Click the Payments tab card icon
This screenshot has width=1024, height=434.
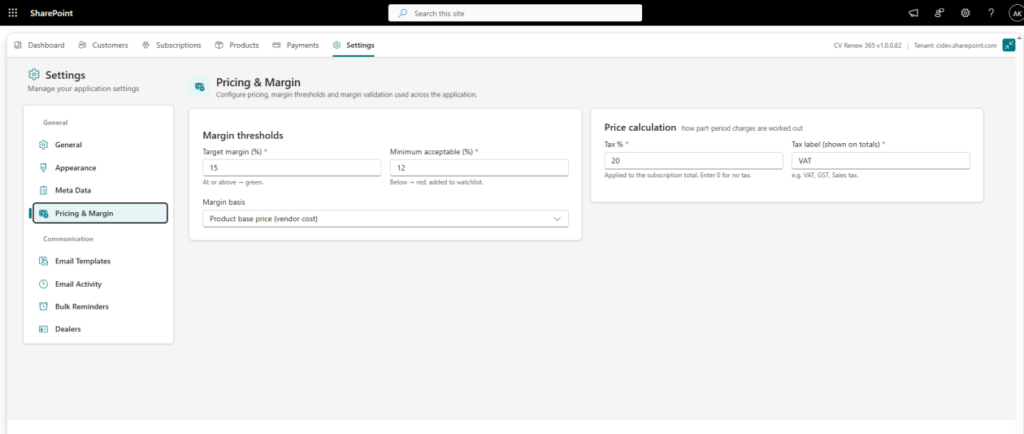tap(277, 45)
